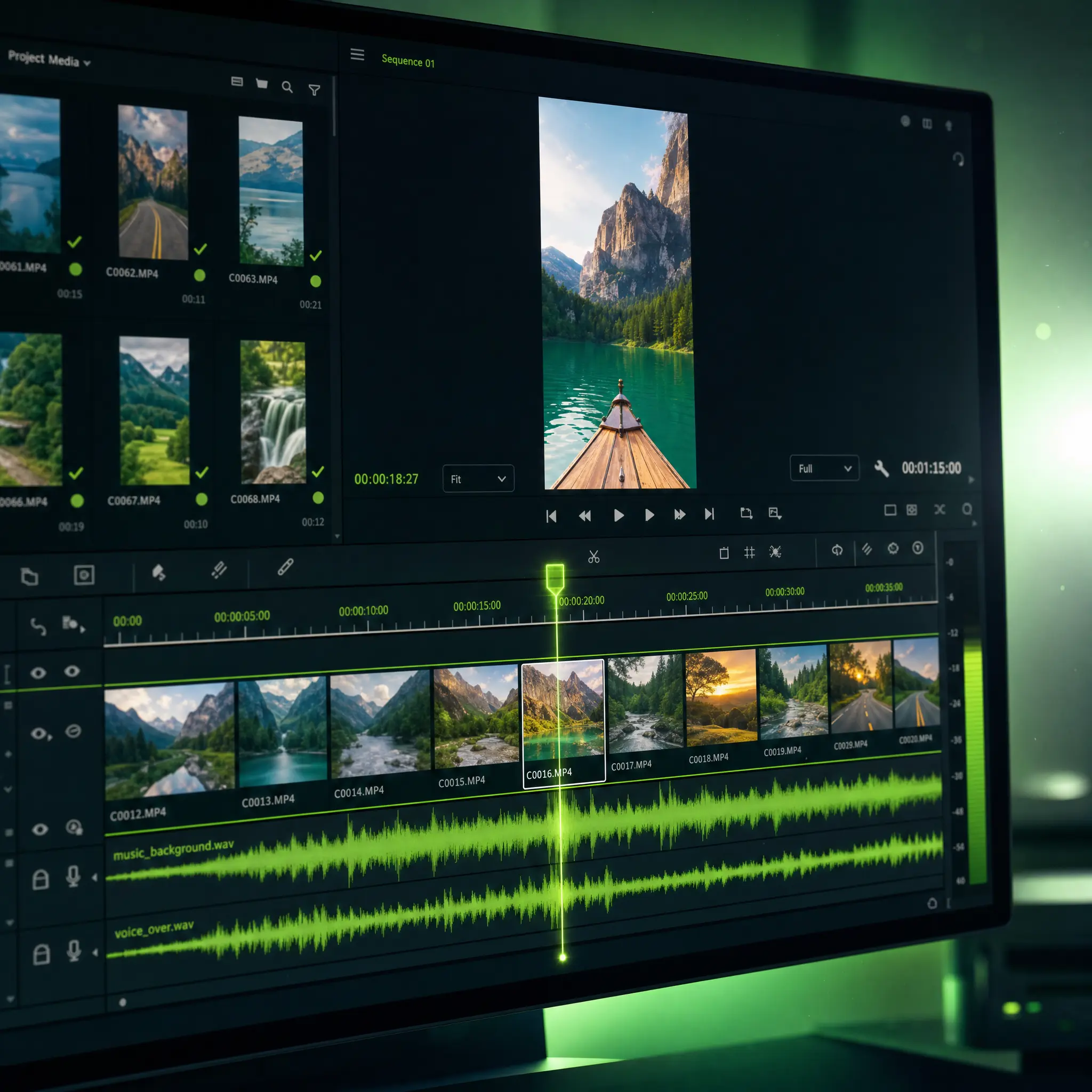Click the fast-forward button under preview
This screenshot has width=1092, height=1092.
(x=680, y=515)
